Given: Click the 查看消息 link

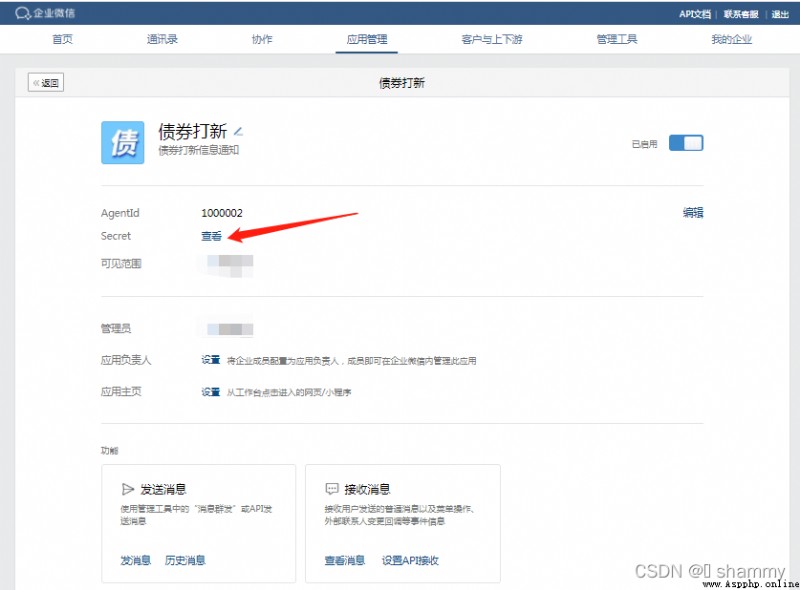Looking at the screenshot, I should pos(345,560).
